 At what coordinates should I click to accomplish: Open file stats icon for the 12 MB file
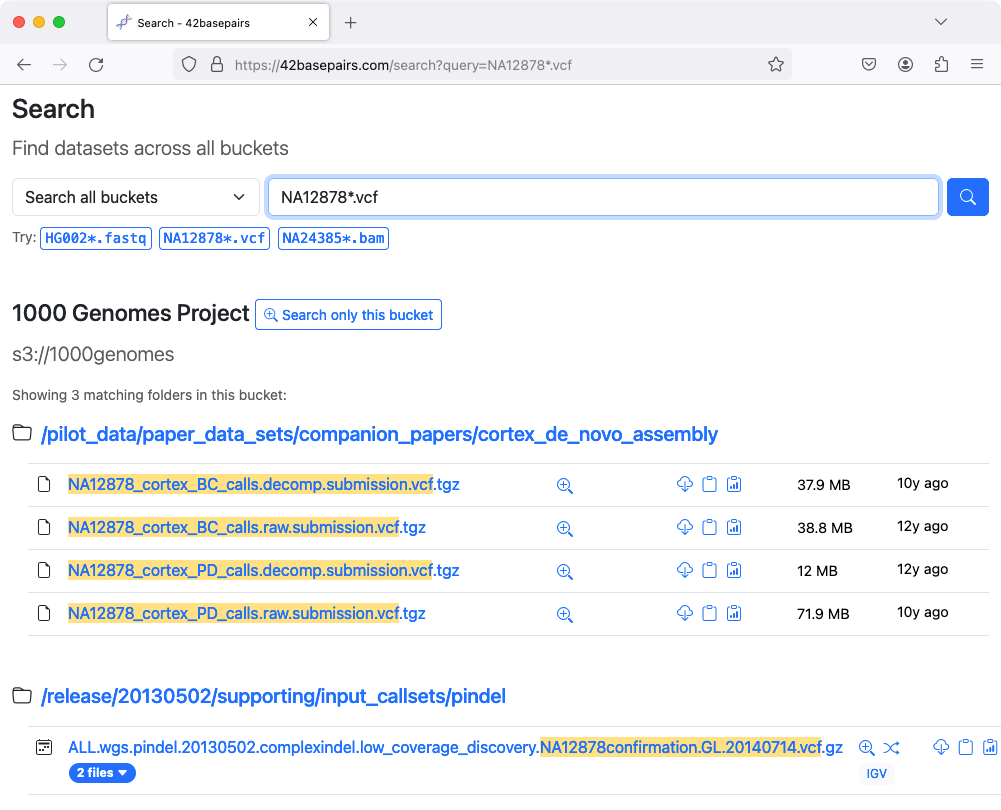pyautogui.click(x=734, y=569)
